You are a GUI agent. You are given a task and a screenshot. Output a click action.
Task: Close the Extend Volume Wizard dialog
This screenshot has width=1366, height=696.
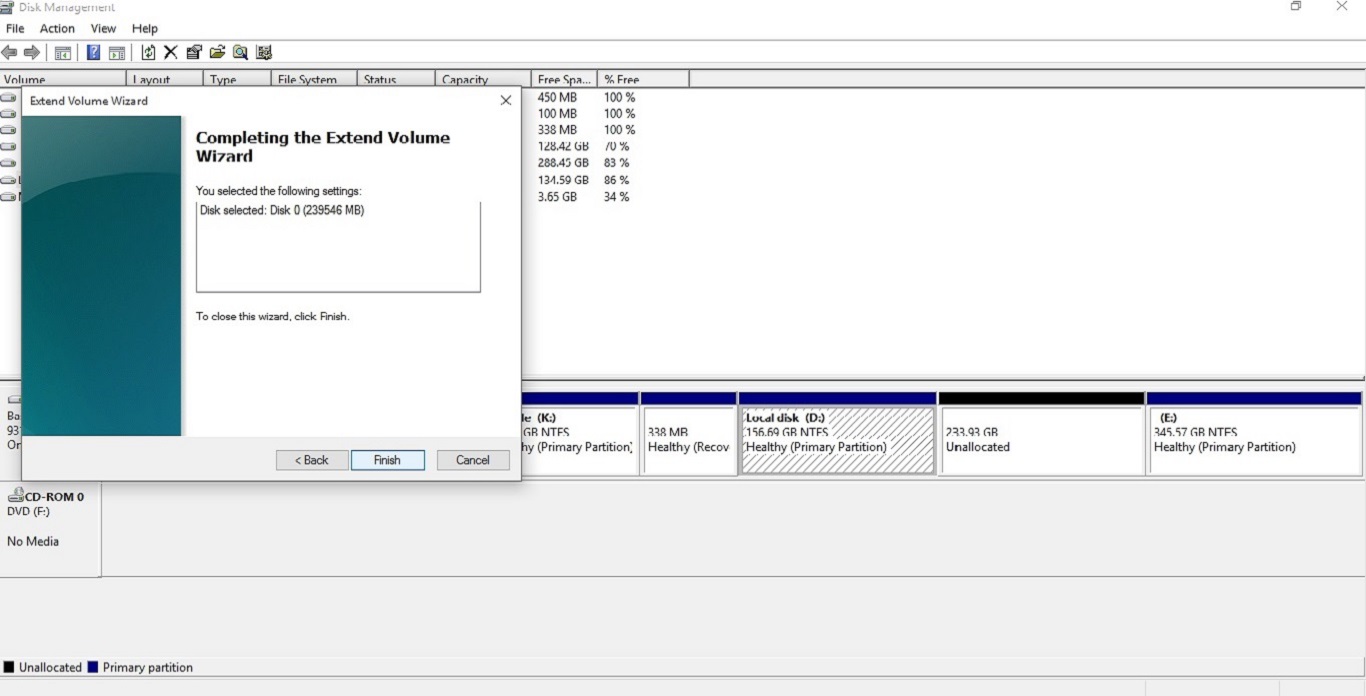pos(506,100)
